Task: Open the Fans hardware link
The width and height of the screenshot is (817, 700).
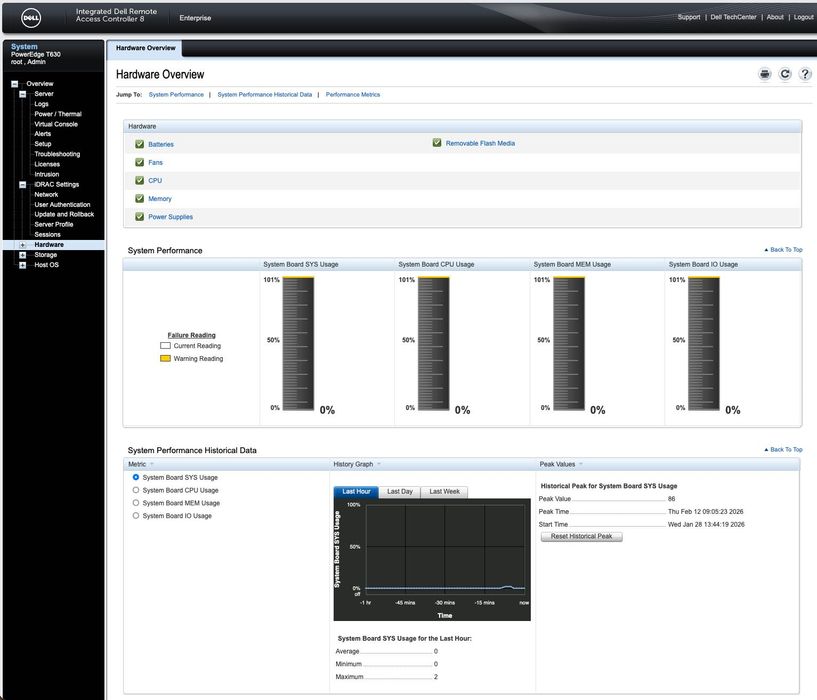Action: pyautogui.click(x=155, y=163)
